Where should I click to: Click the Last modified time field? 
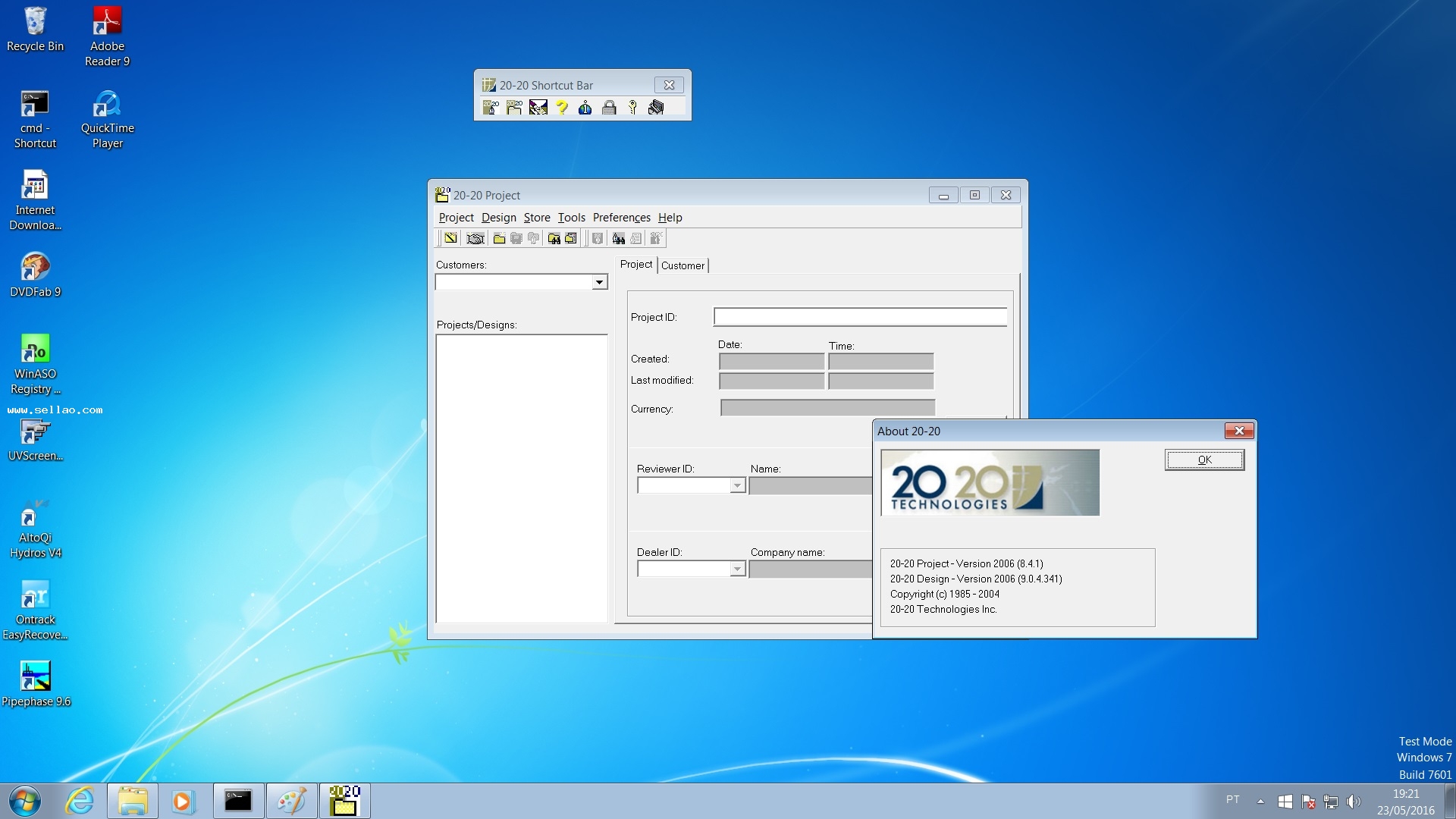[880, 381]
